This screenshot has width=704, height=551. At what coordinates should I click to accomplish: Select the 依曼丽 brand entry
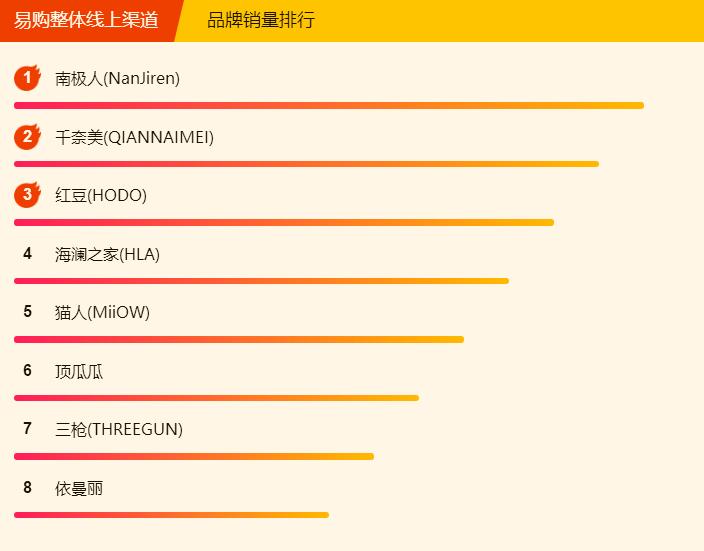(x=79, y=489)
